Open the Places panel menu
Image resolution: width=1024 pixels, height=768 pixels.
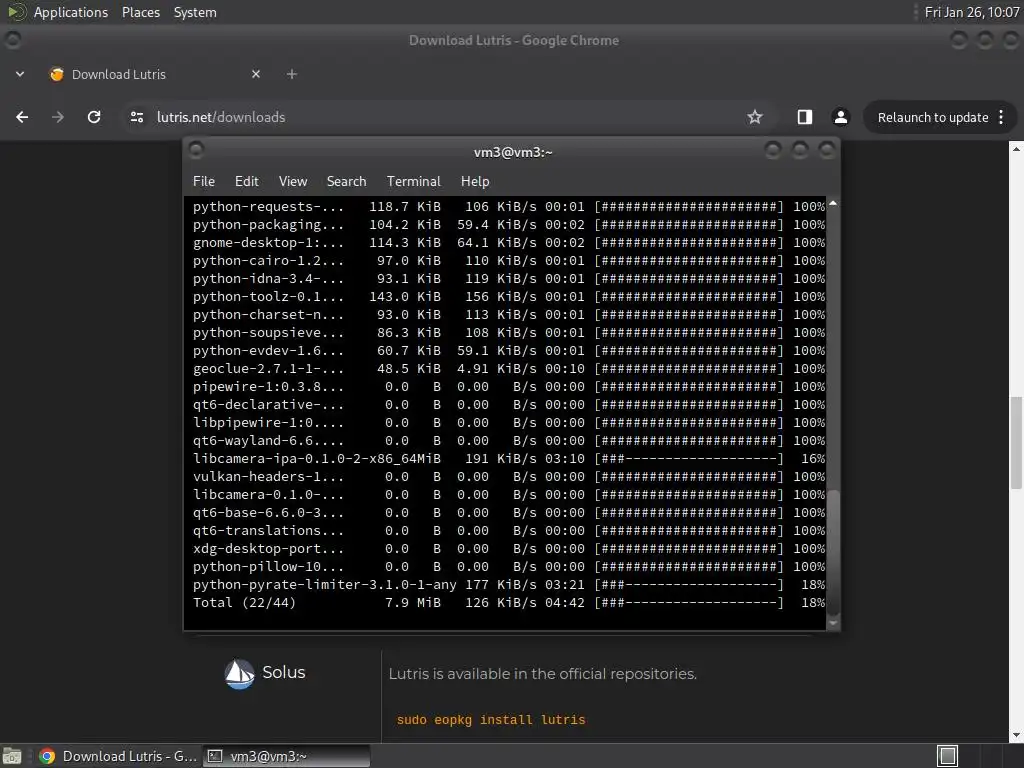pos(140,12)
